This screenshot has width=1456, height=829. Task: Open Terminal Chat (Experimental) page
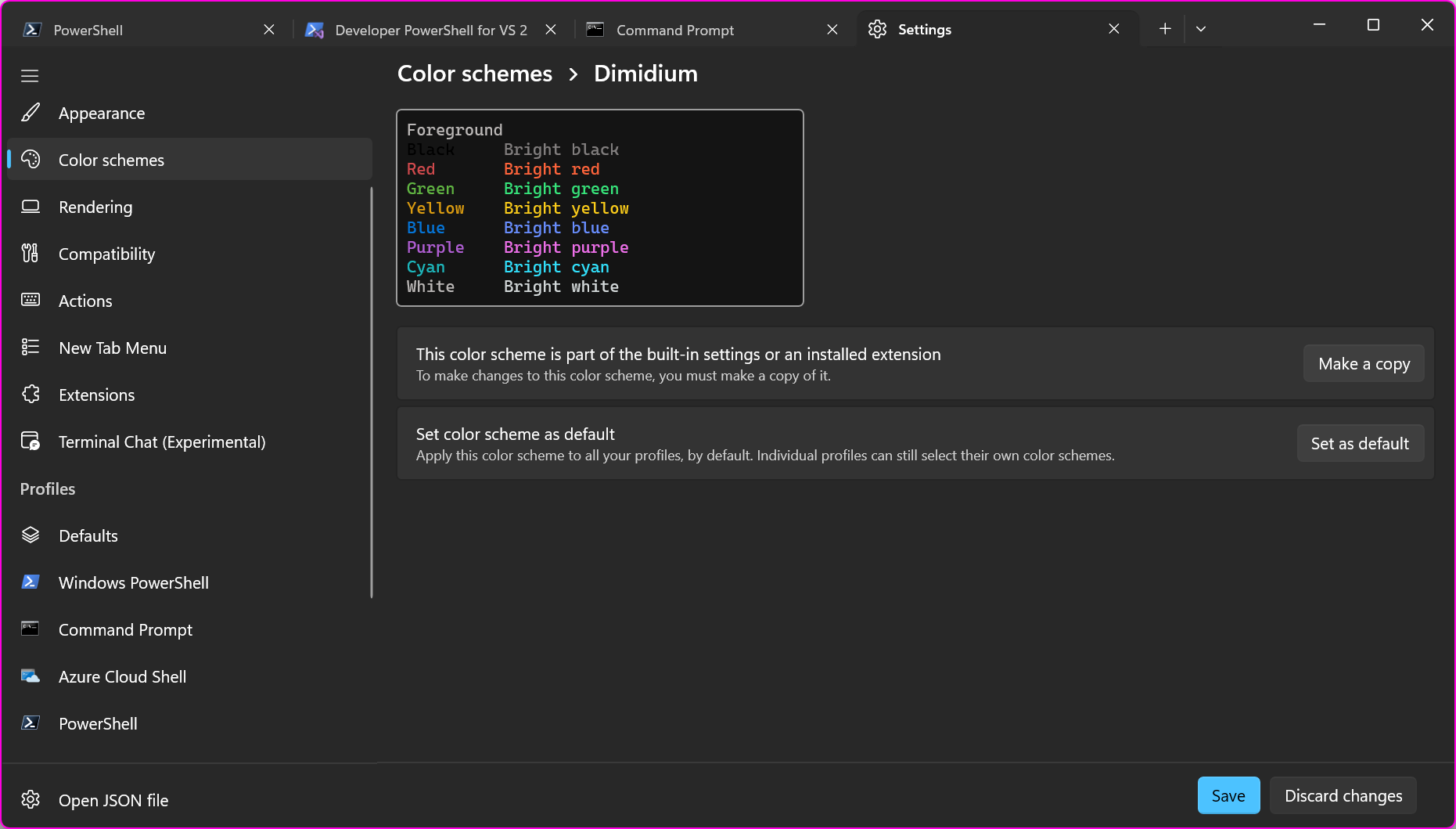pyautogui.click(x=189, y=442)
